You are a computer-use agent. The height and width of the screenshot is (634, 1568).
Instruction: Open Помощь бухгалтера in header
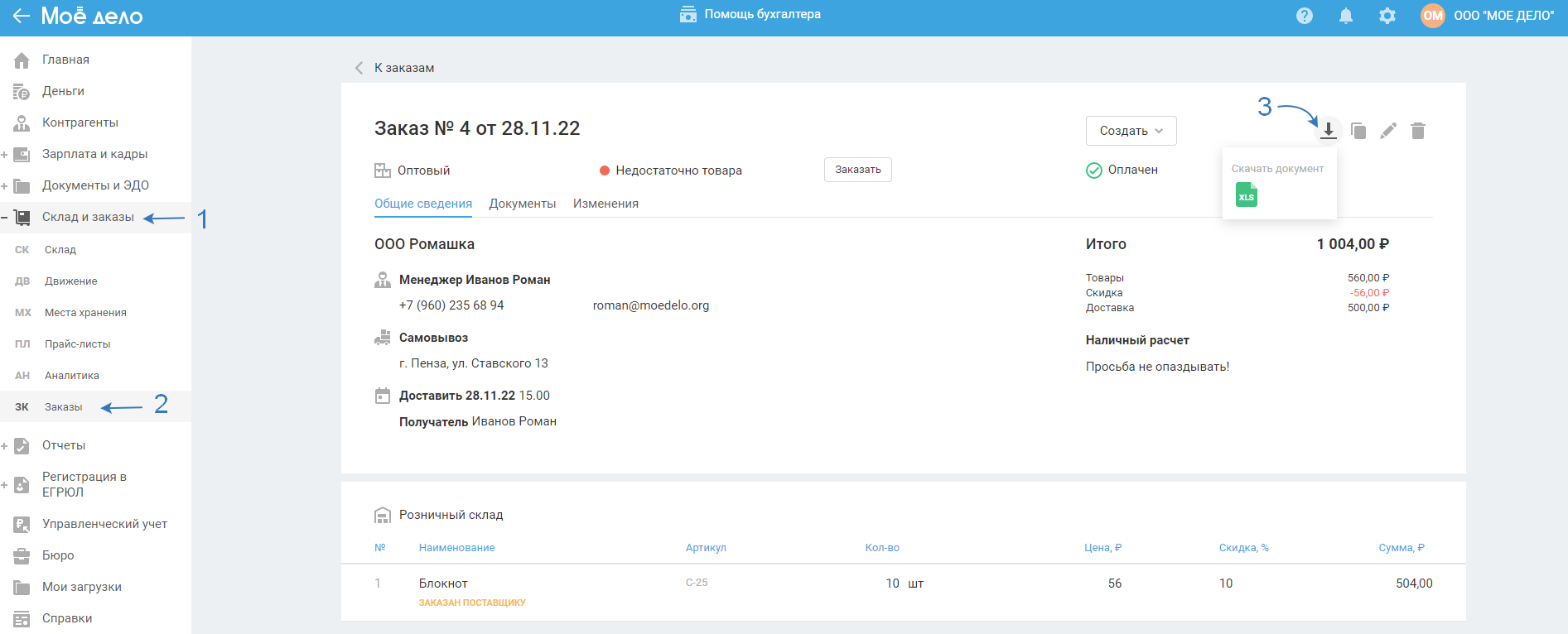coord(750,14)
